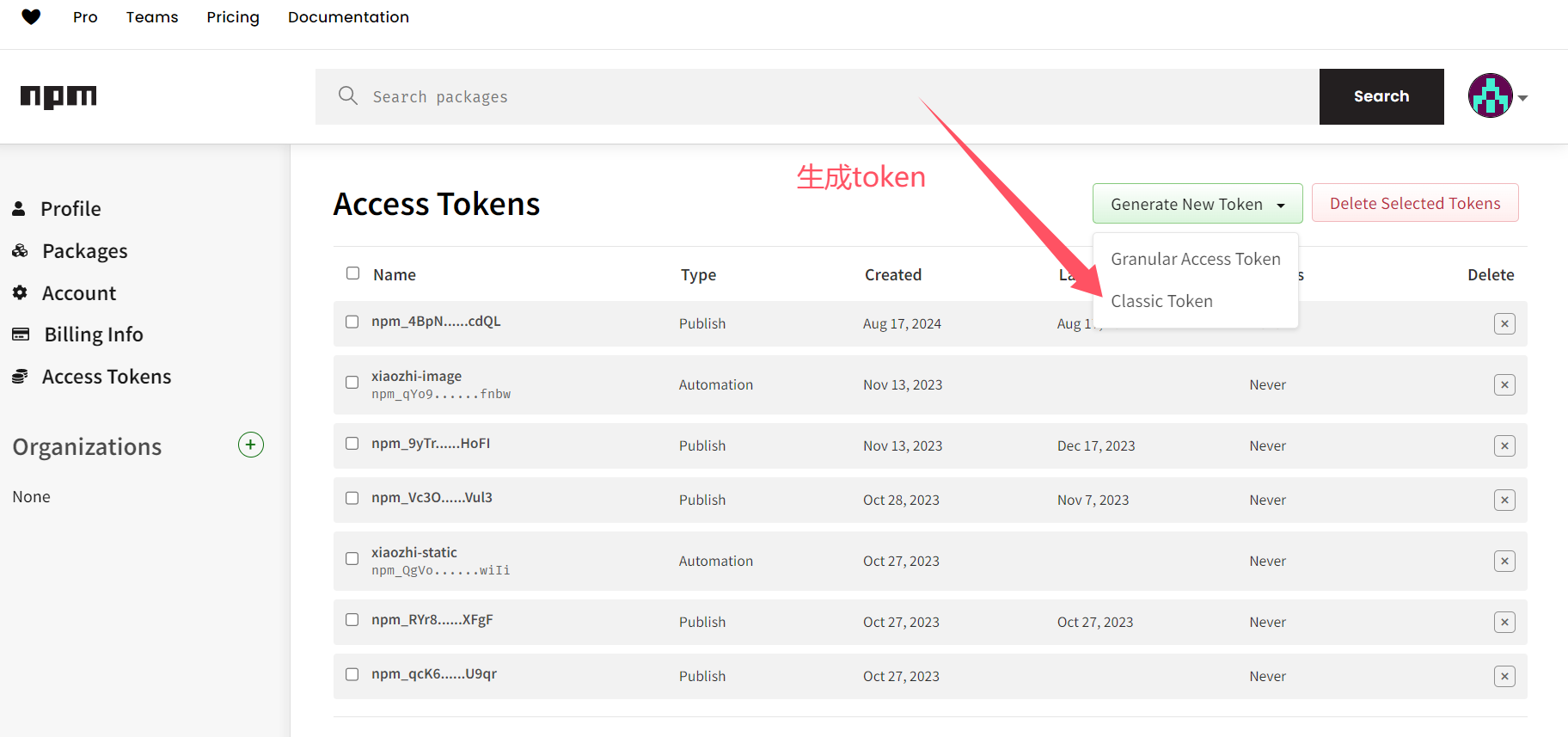Choose Granular Access Token option
The image size is (1568, 737).
pyautogui.click(x=1195, y=259)
